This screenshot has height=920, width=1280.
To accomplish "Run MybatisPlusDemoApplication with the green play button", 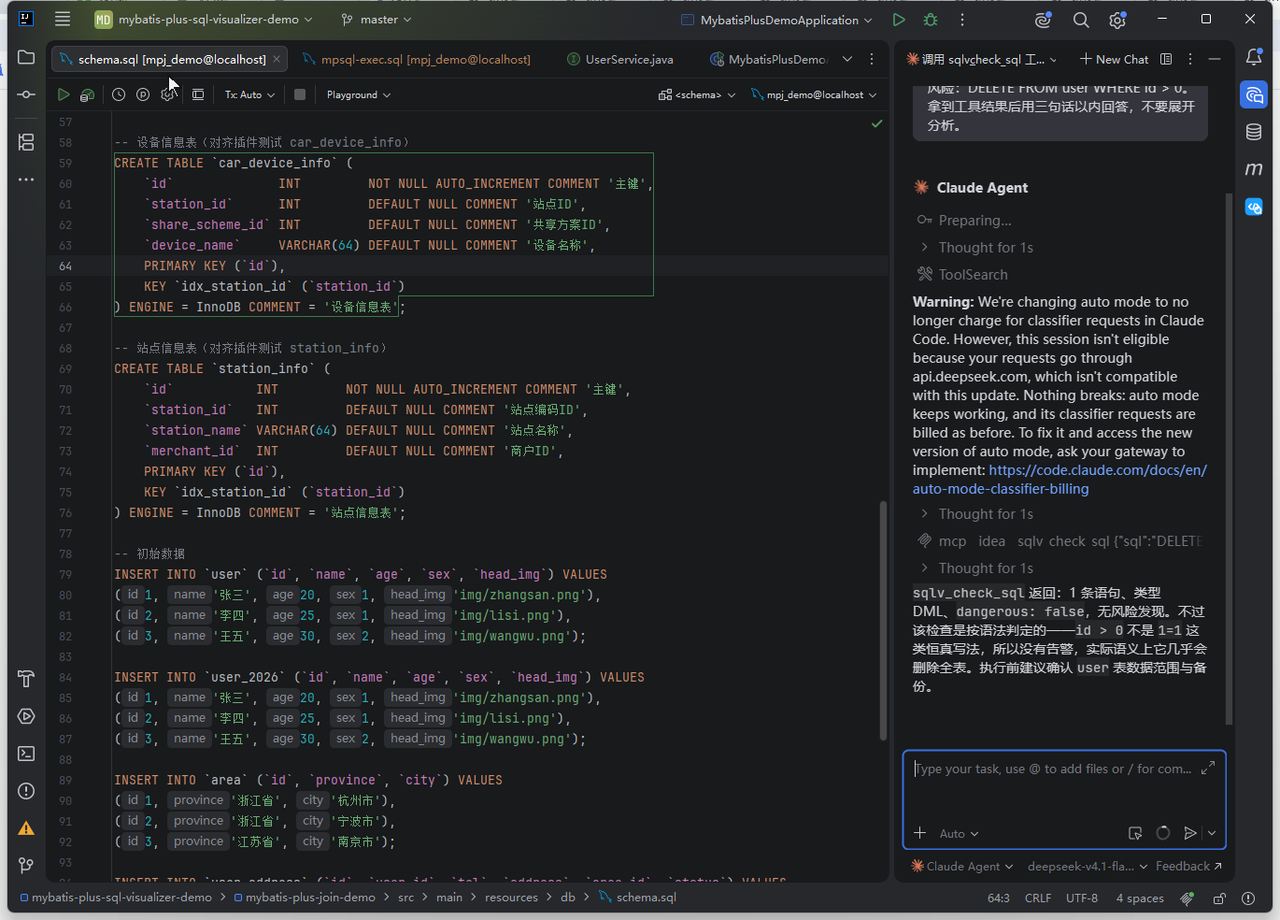I will [x=899, y=19].
